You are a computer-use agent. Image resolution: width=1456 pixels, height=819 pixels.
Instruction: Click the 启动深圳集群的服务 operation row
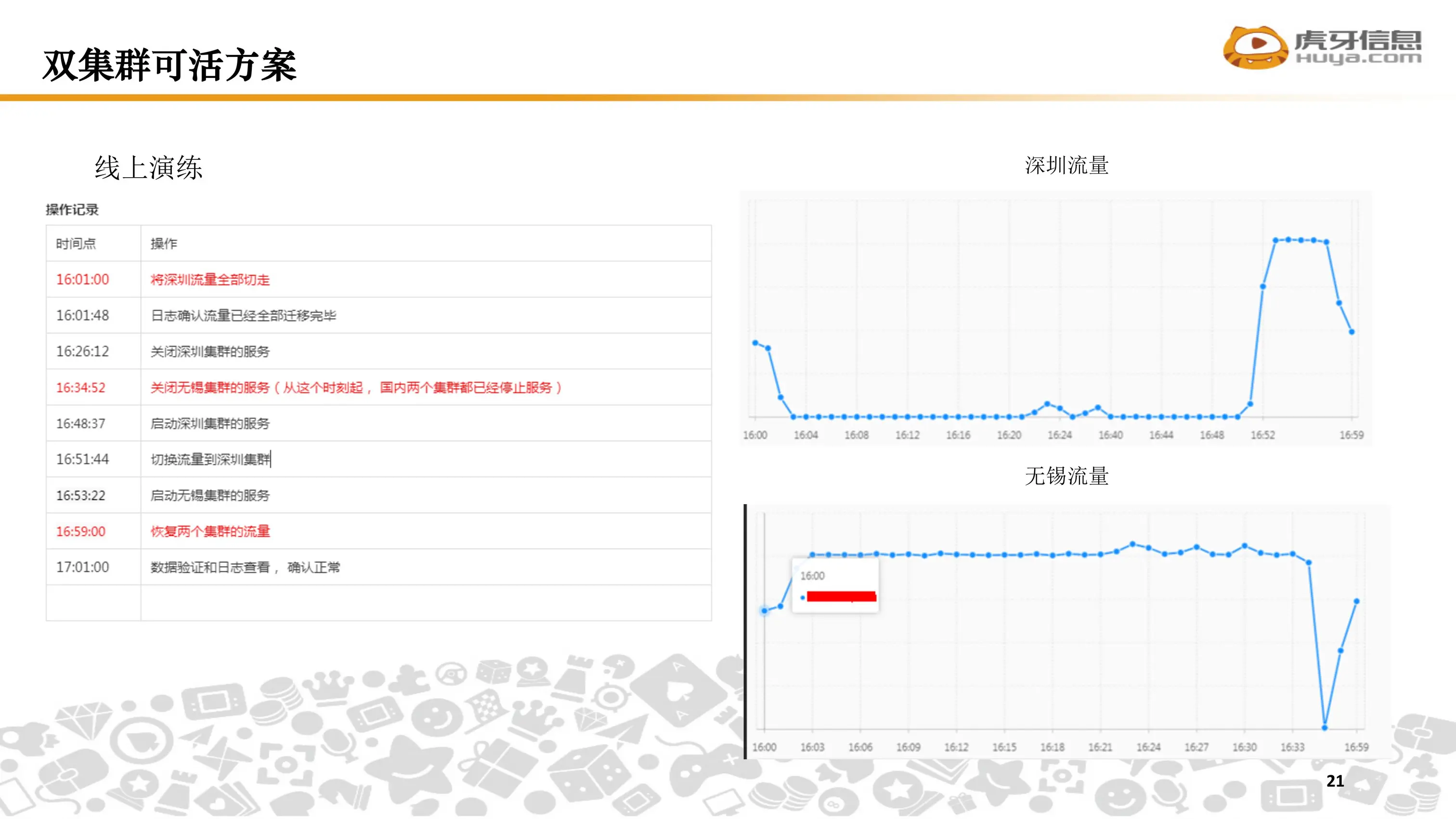pyautogui.click(x=210, y=423)
